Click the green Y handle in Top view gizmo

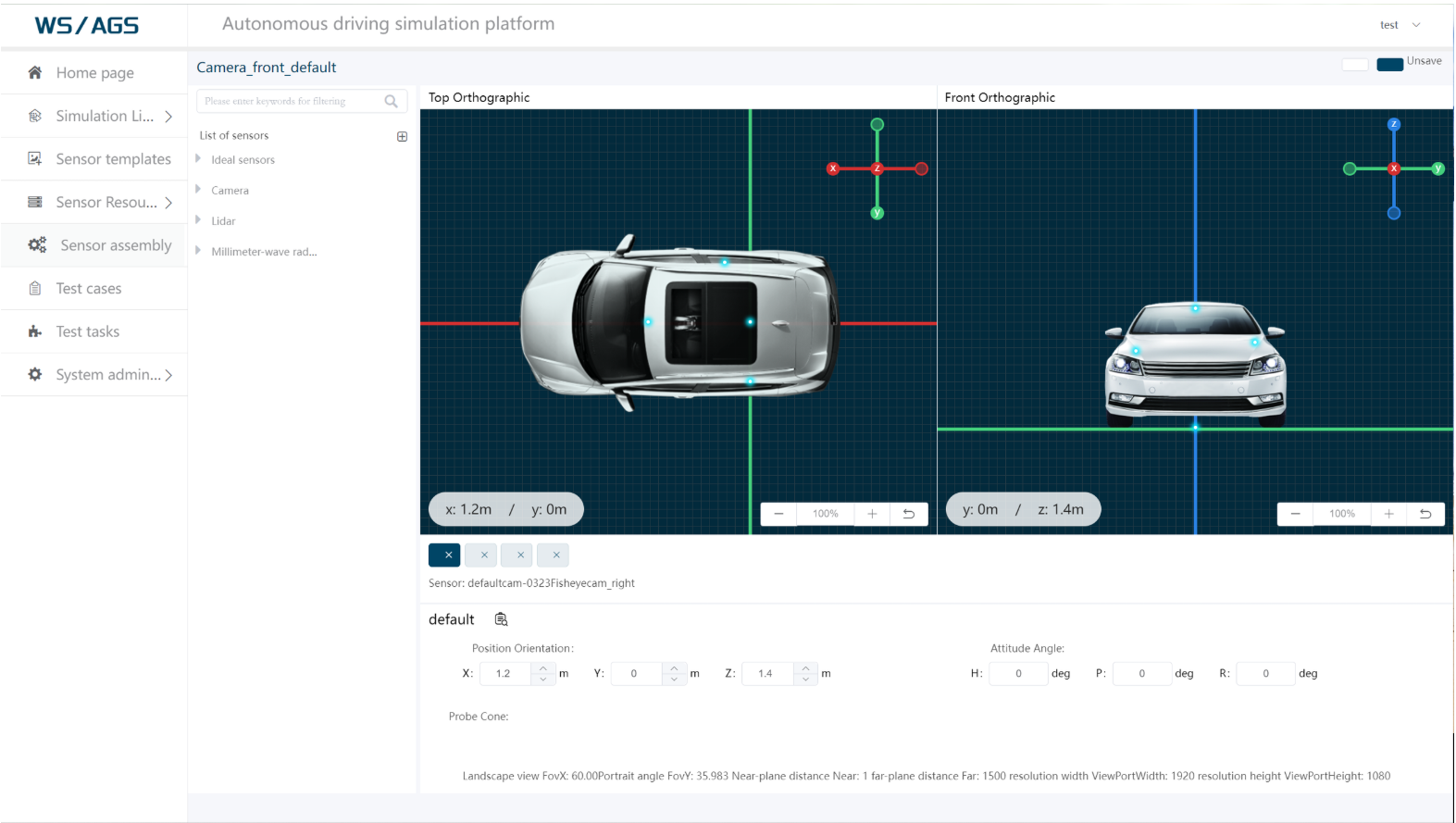pos(877,213)
